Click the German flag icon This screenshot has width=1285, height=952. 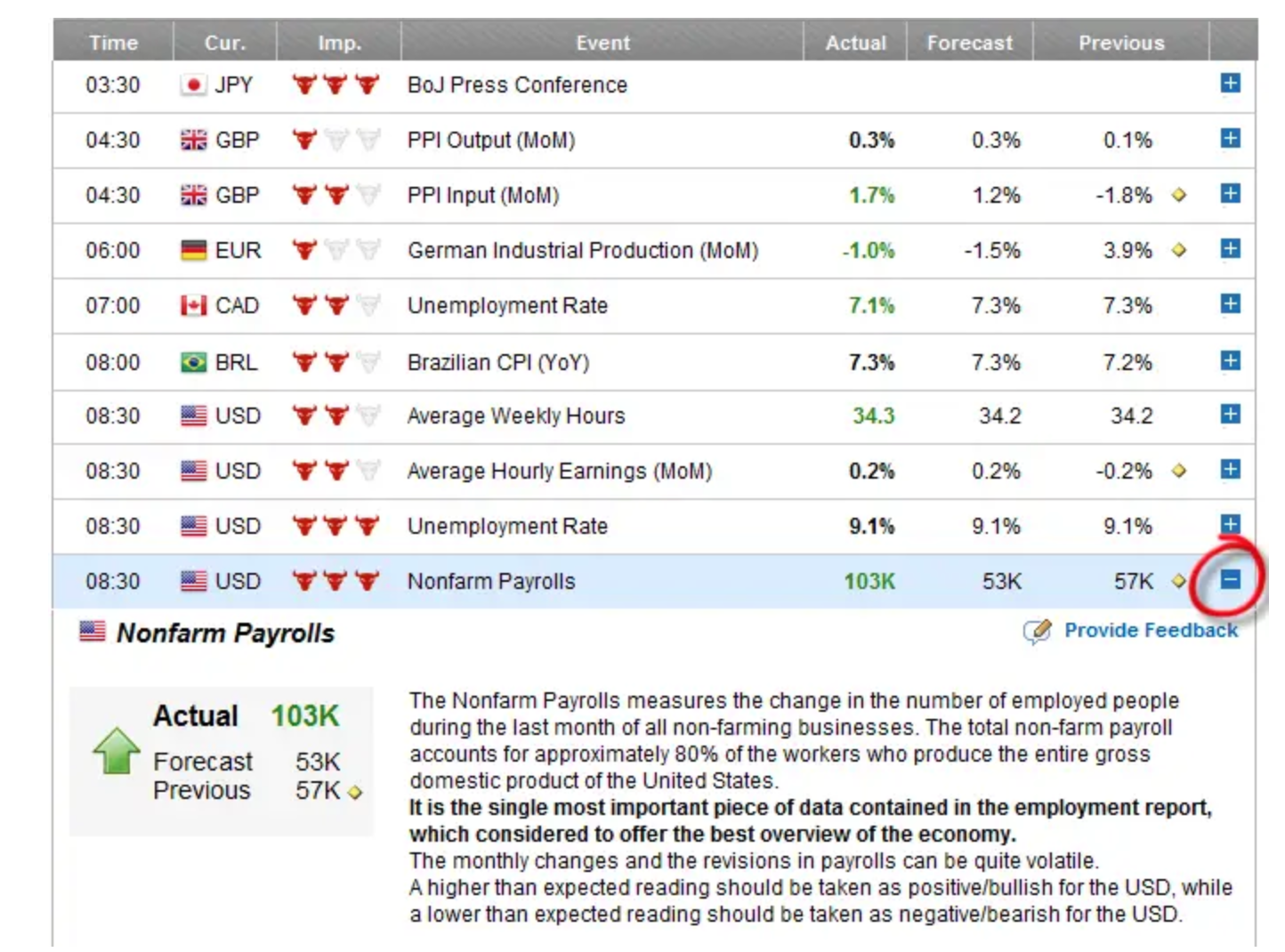[x=193, y=251]
